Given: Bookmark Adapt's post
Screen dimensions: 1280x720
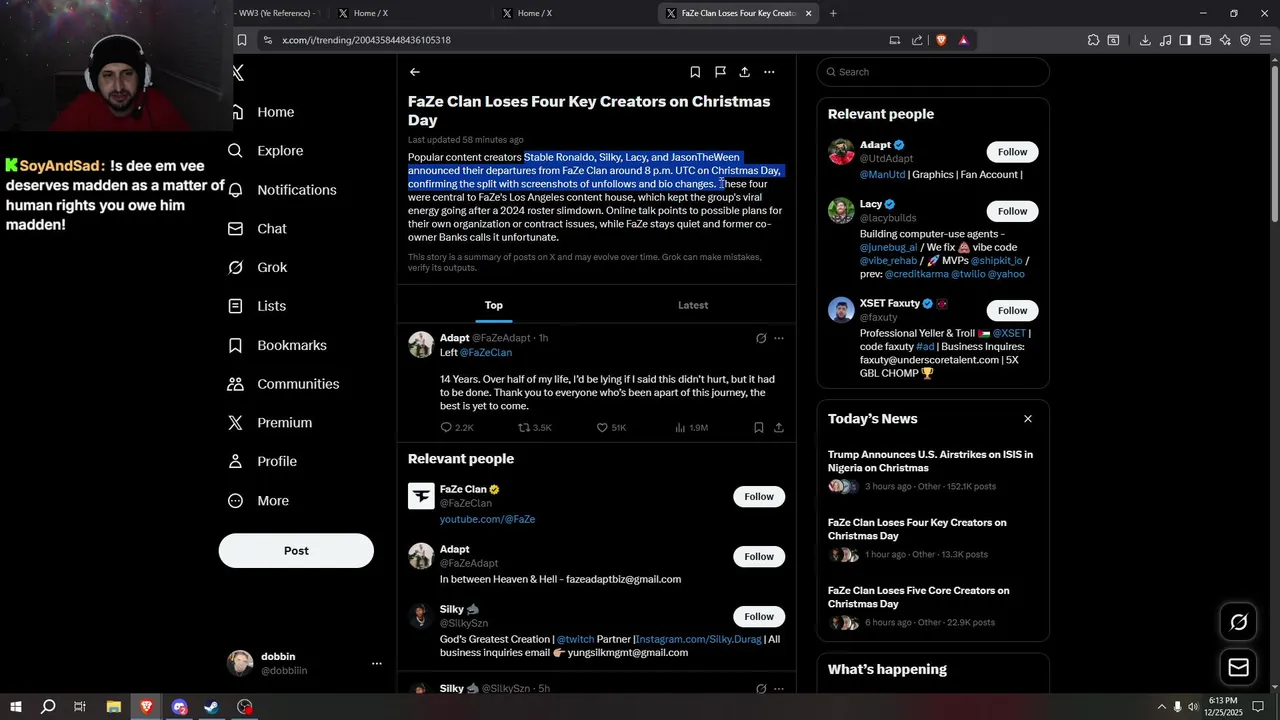Looking at the screenshot, I should click(x=758, y=428).
